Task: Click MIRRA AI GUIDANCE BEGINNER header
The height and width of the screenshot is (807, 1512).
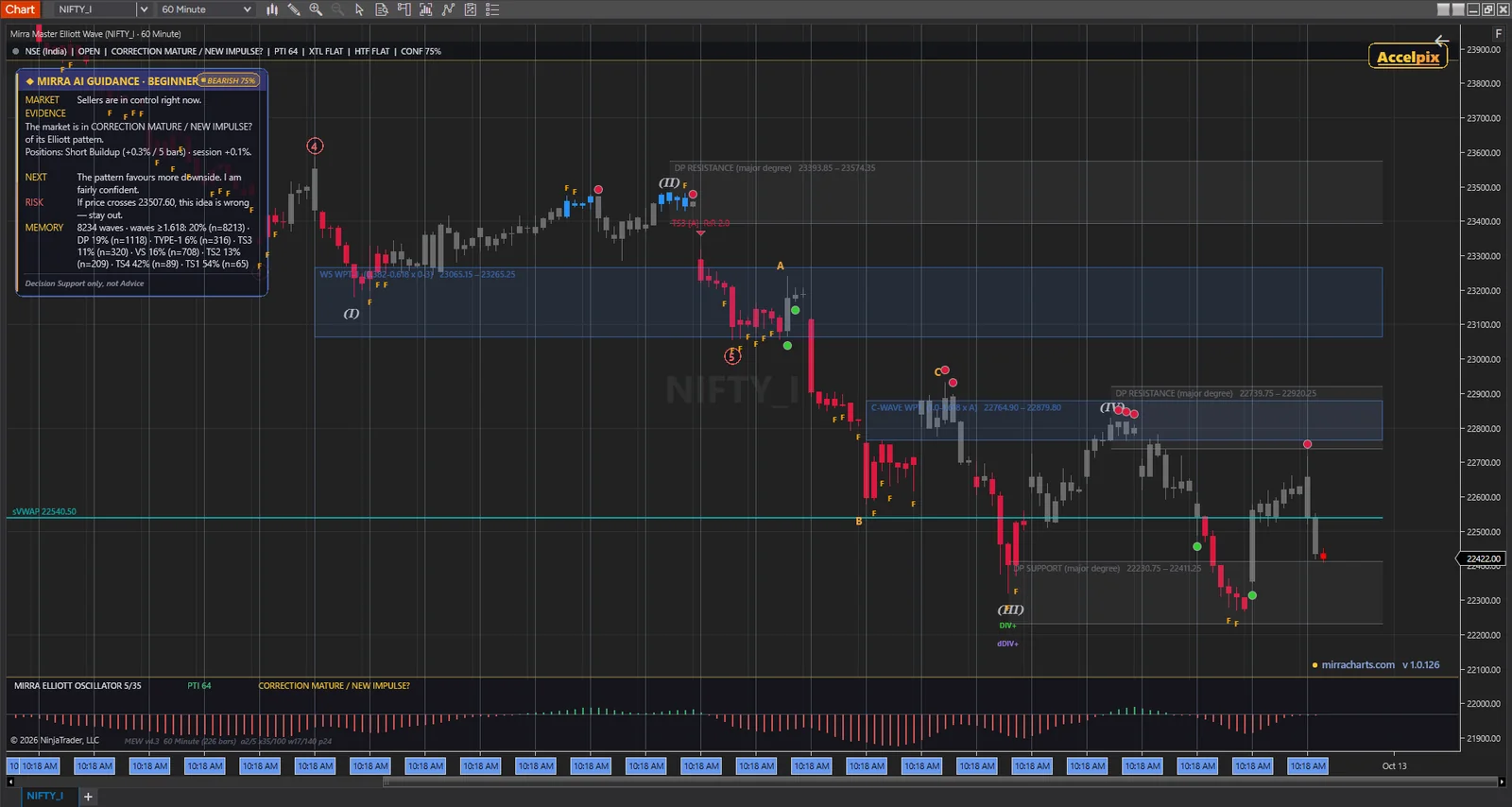Action: [x=117, y=81]
